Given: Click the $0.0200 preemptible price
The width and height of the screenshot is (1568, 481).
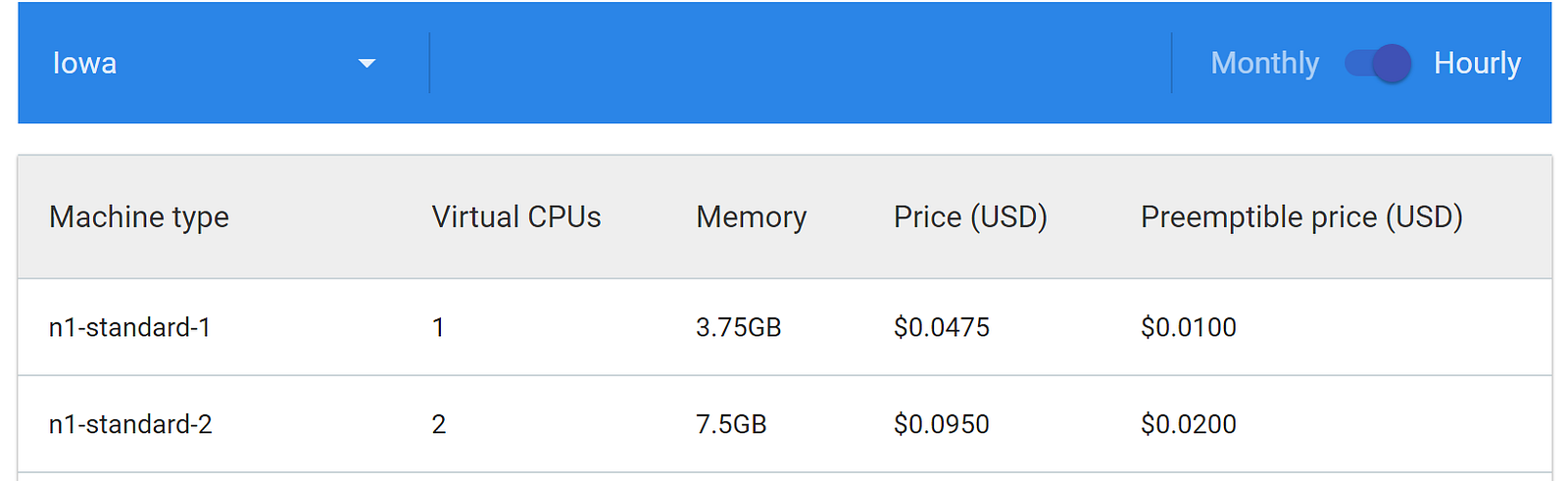Looking at the screenshot, I should [x=1189, y=424].
